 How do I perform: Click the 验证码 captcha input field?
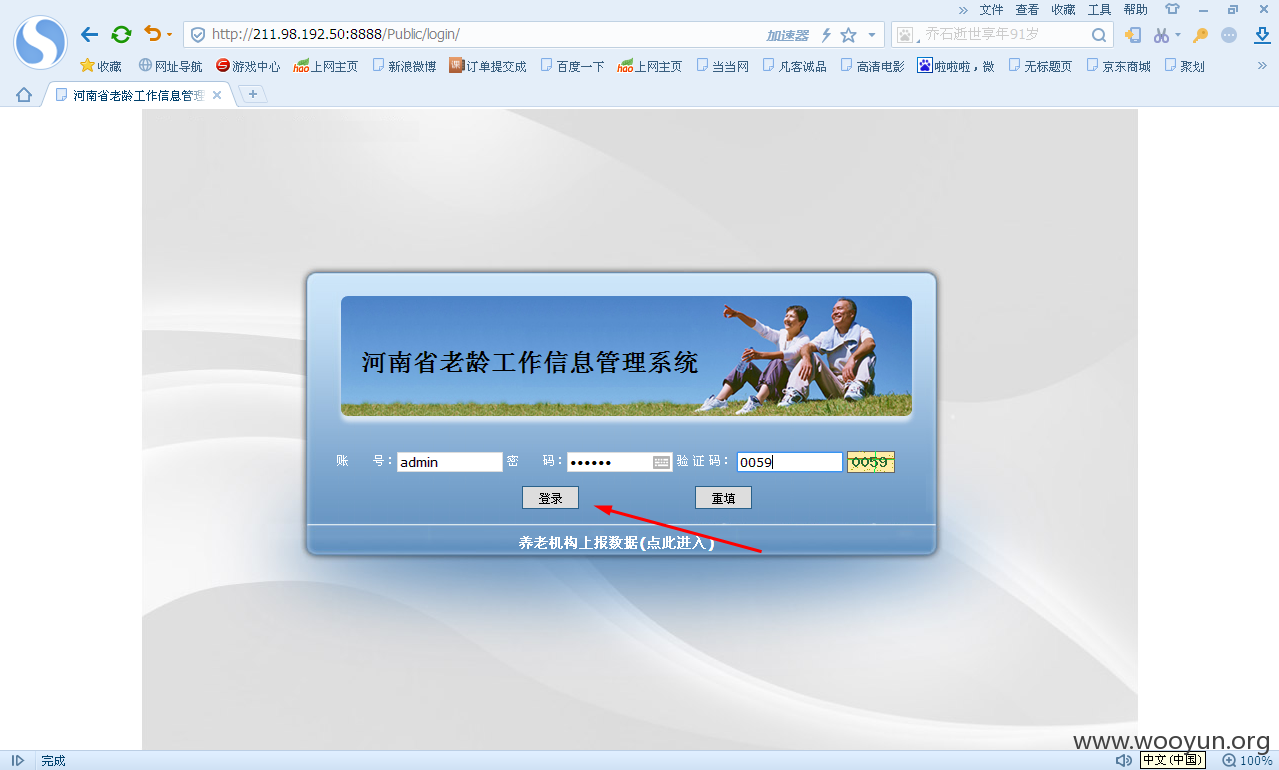pos(790,462)
